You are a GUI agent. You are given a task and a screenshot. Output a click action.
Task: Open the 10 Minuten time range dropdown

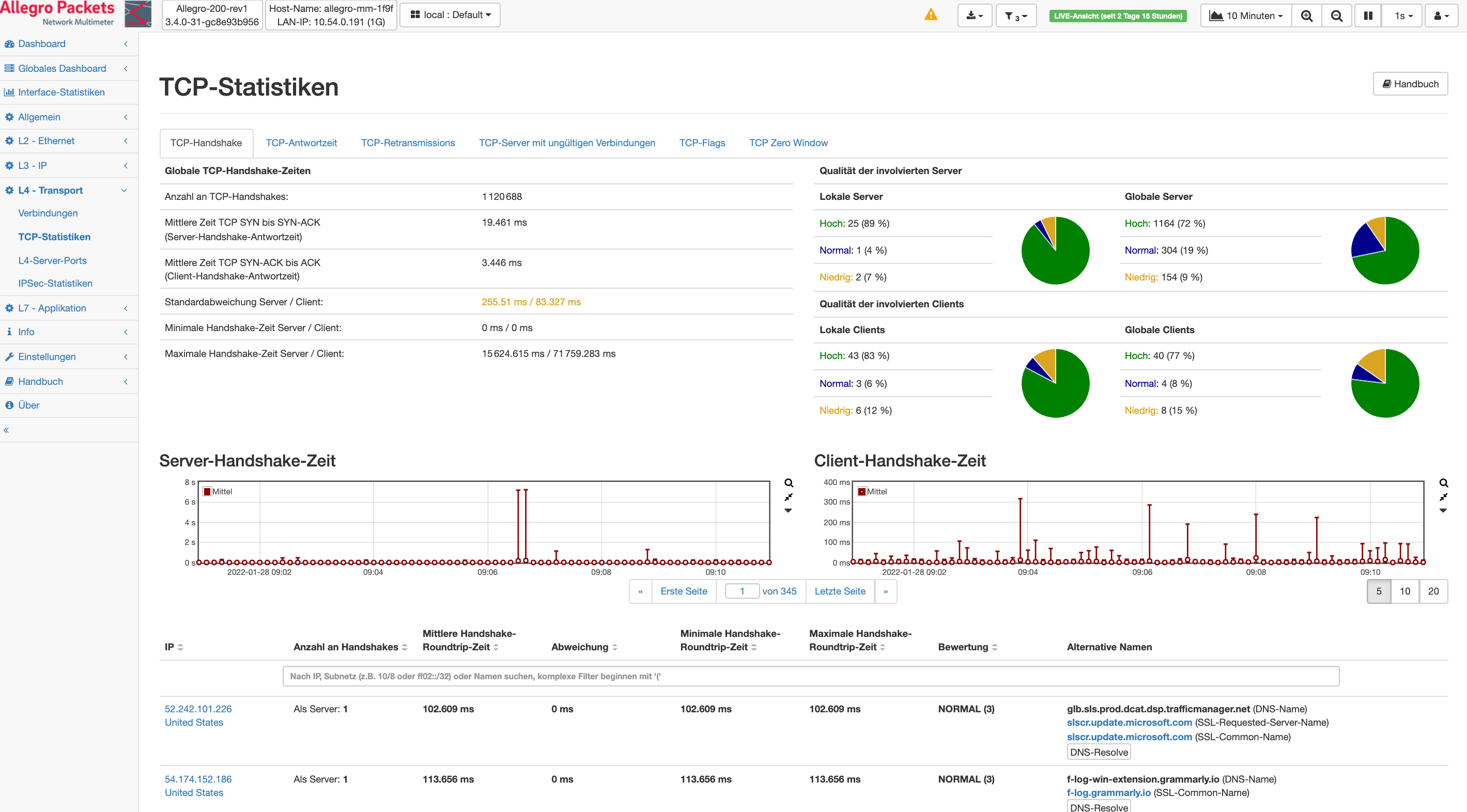click(x=1245, y=15)
